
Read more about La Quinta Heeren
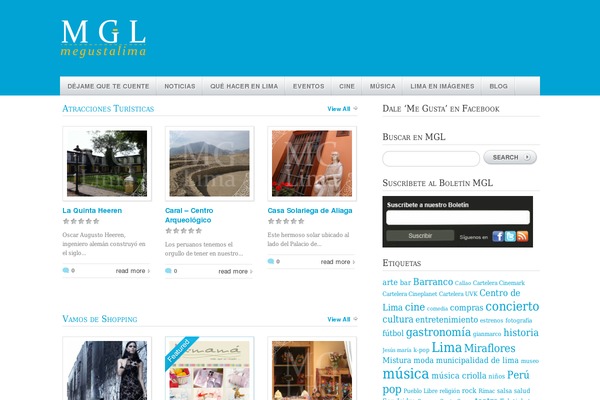pos(133,271)
